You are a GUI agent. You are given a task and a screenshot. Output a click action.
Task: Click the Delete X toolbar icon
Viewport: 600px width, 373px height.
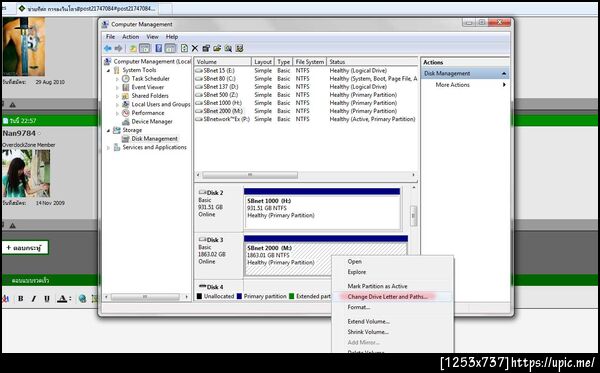(195, 48)
